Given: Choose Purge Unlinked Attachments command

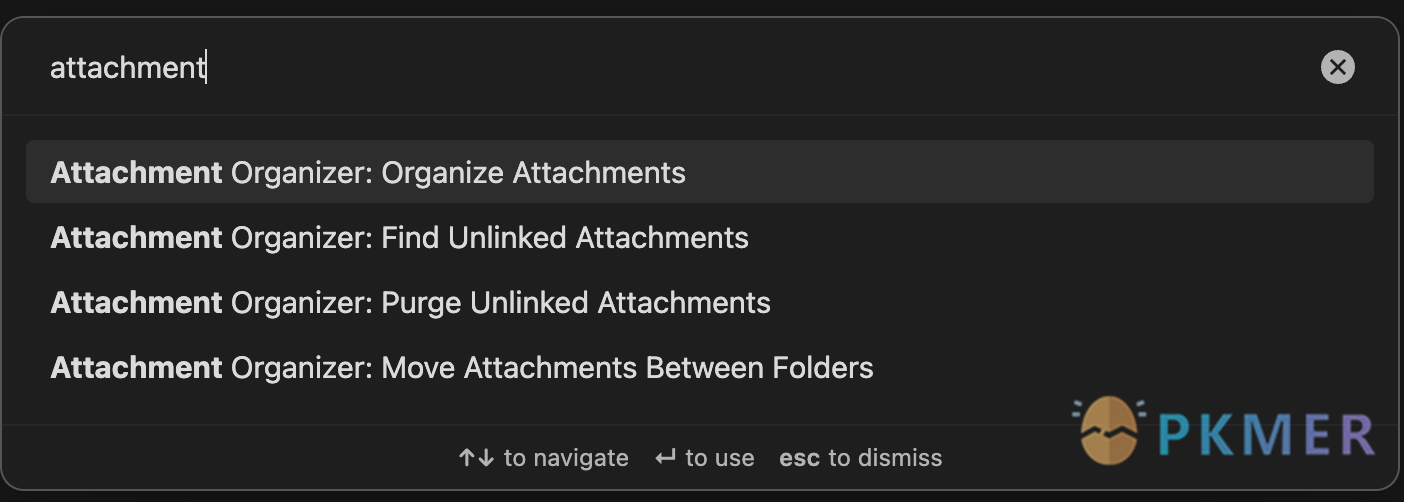Looking at the screenshot, I should click(700, 302).
